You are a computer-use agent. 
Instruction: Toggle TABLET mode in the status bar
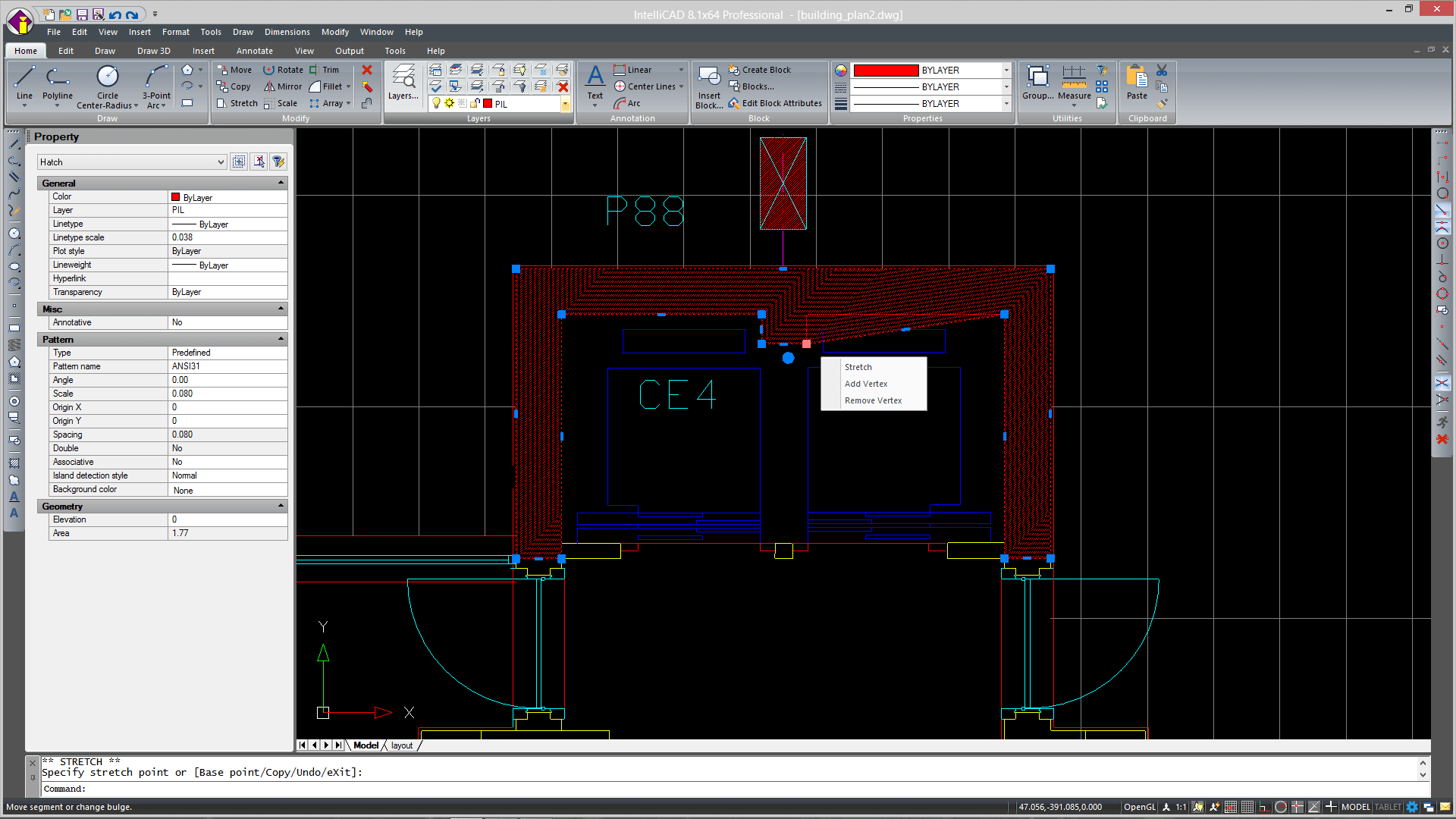point(1387,807)
